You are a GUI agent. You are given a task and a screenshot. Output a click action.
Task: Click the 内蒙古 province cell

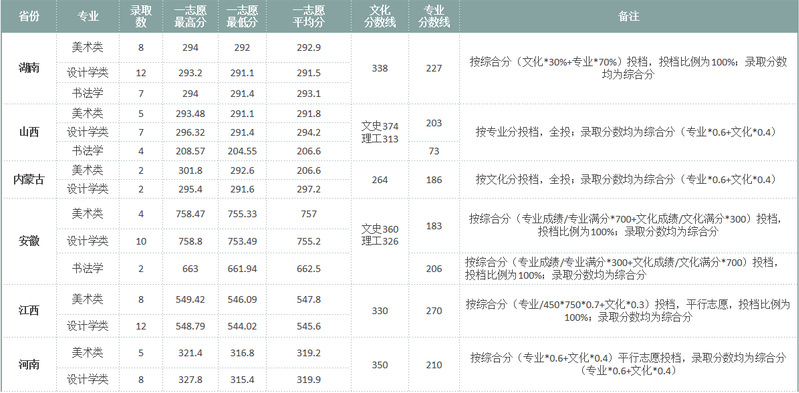click(29, 179)
